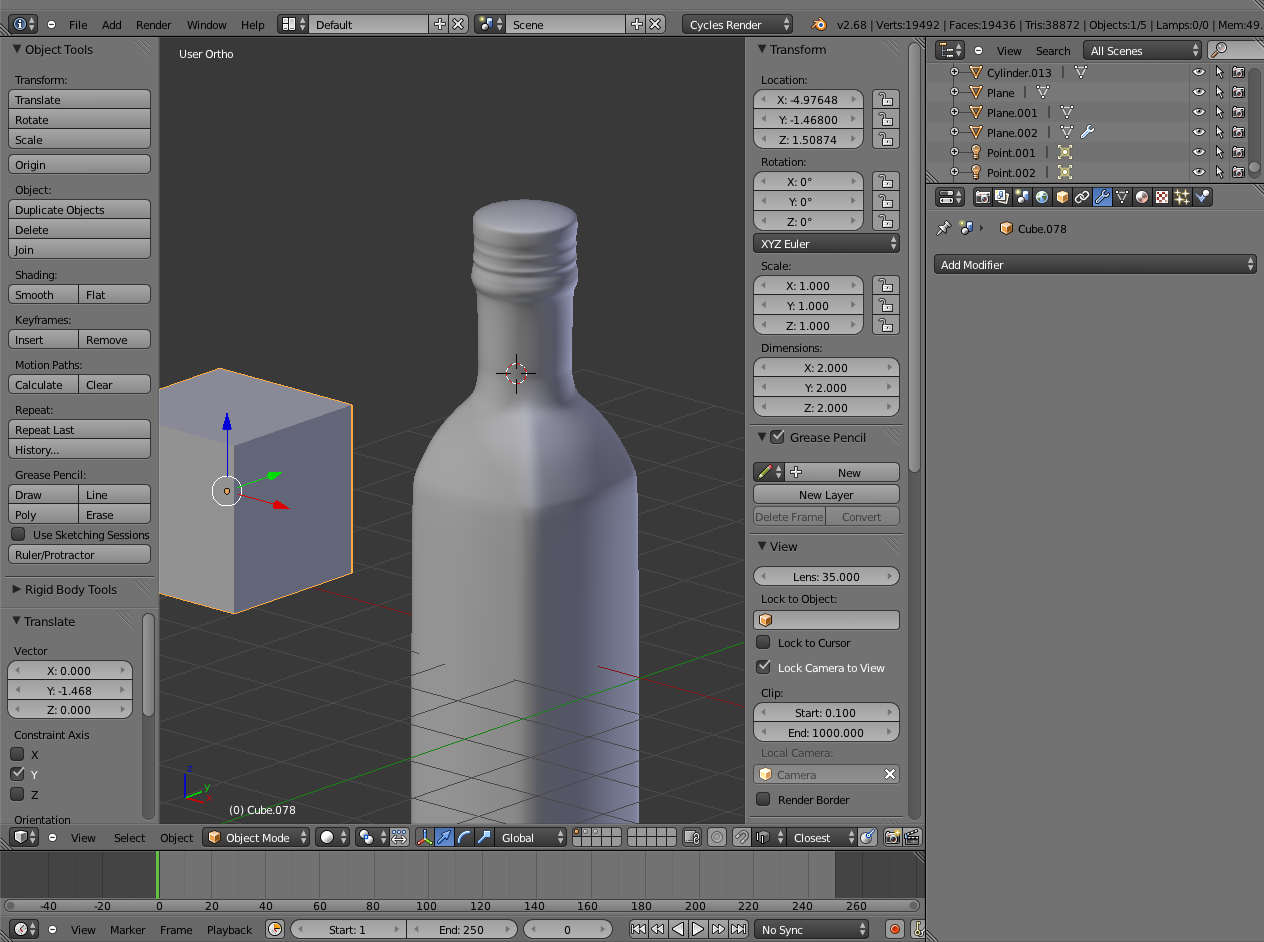This screenshot has height=942, width=1264.
Task: Open the Particles sparkle properties tab
Action: (x=1182, y=197)
